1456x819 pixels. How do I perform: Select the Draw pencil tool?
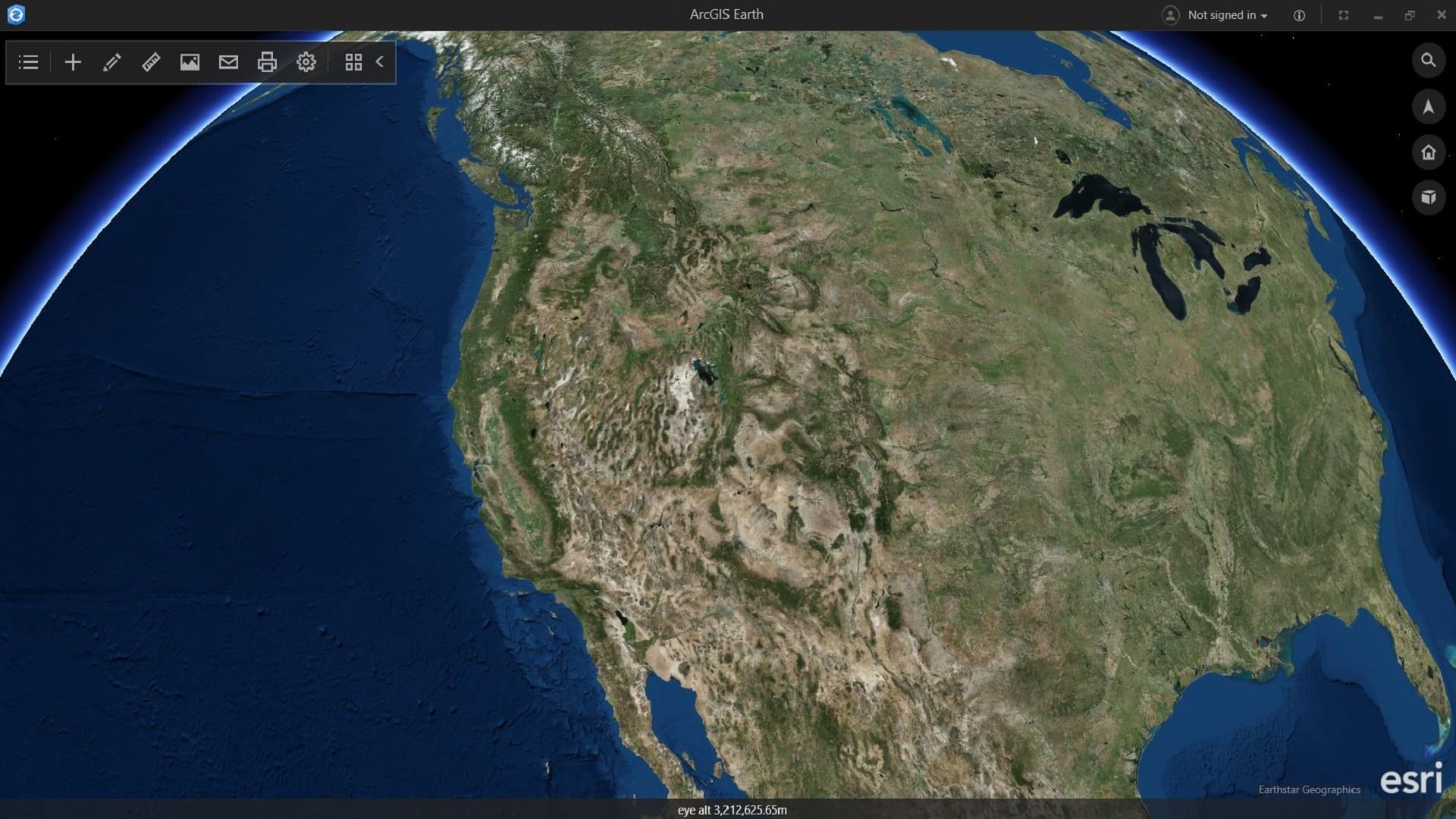coord(111,62)
